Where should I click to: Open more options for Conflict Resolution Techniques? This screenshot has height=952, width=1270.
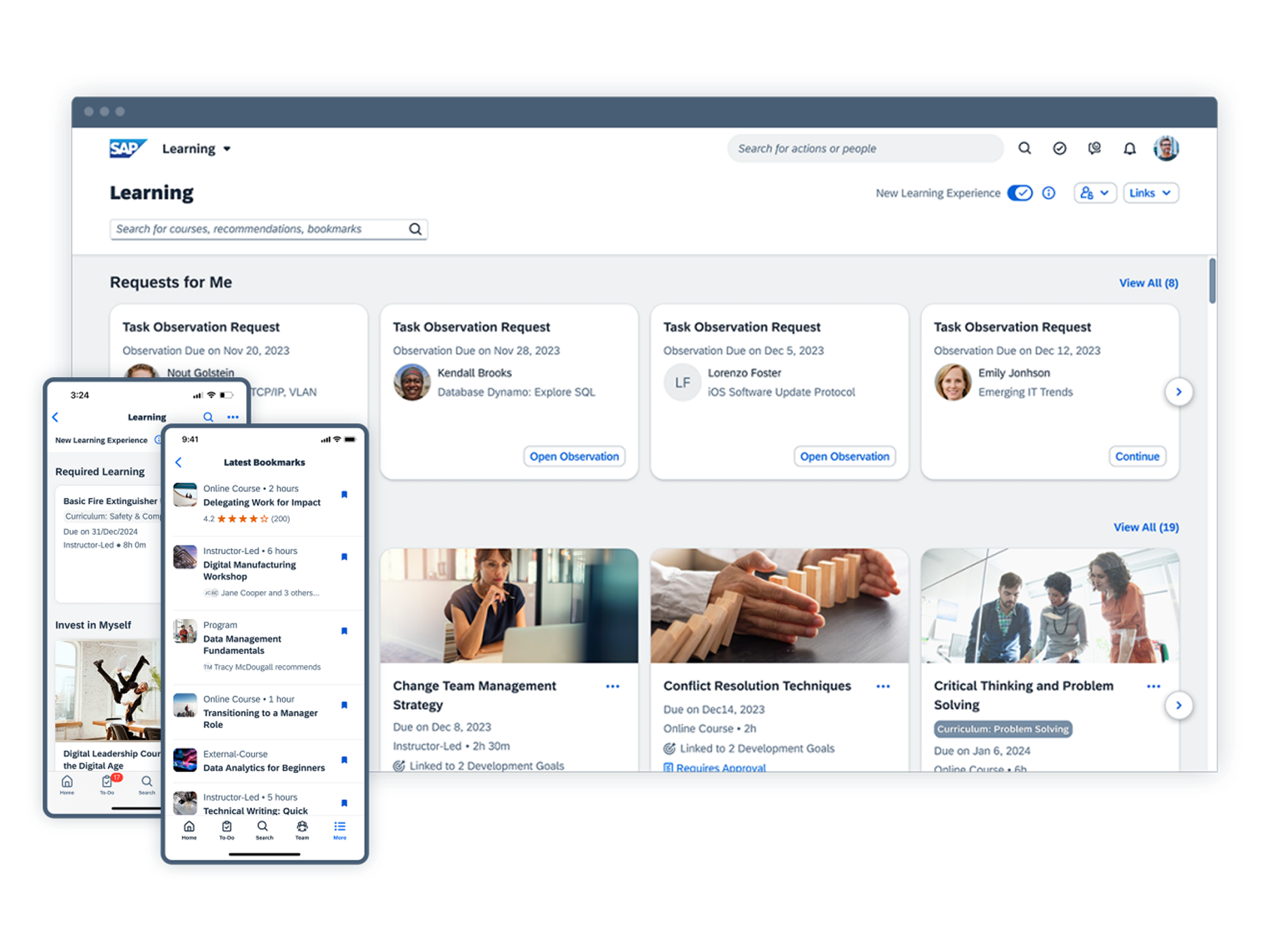(883, 686)
